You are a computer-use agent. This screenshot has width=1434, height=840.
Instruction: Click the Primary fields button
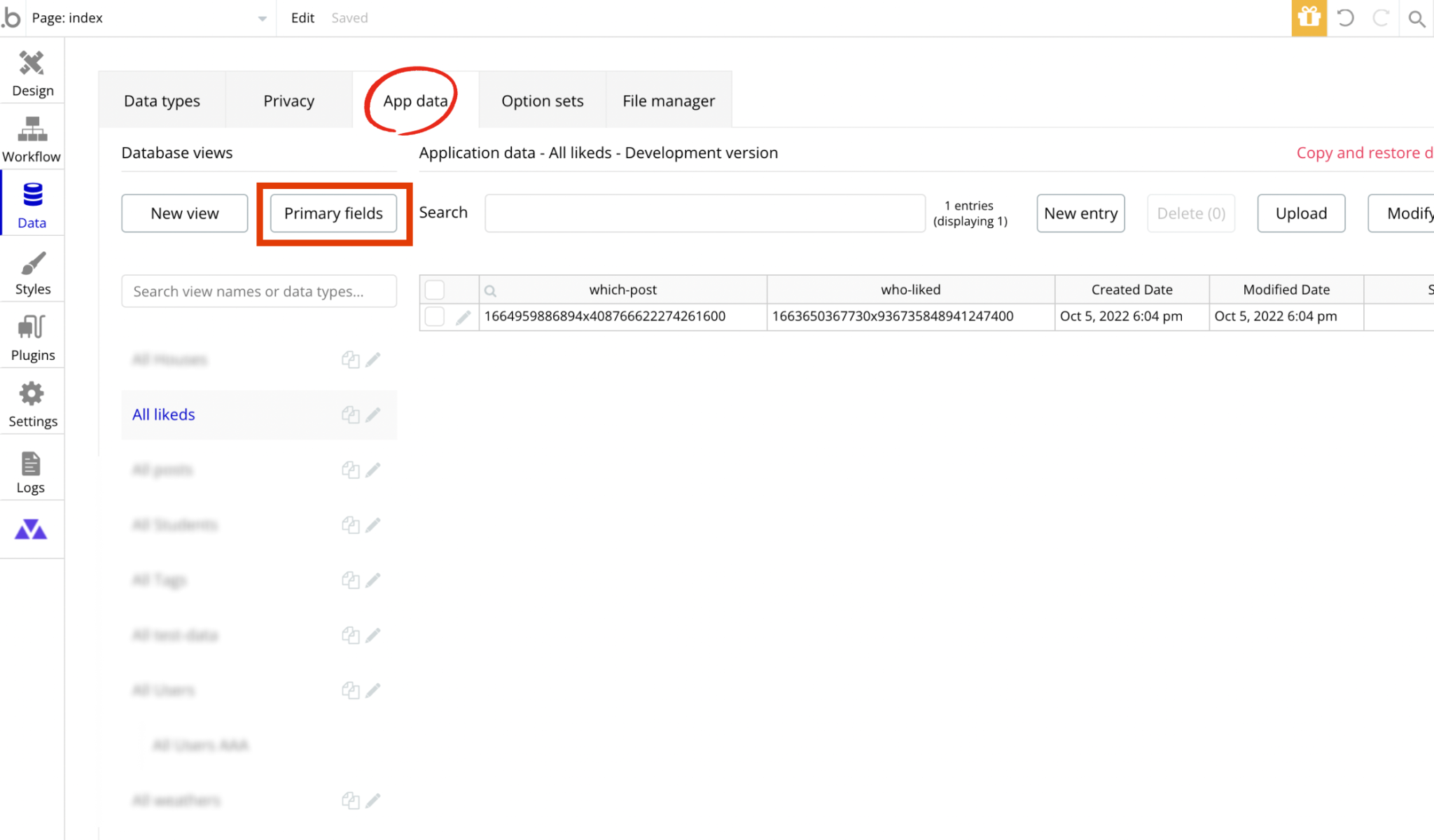point(333,213)
